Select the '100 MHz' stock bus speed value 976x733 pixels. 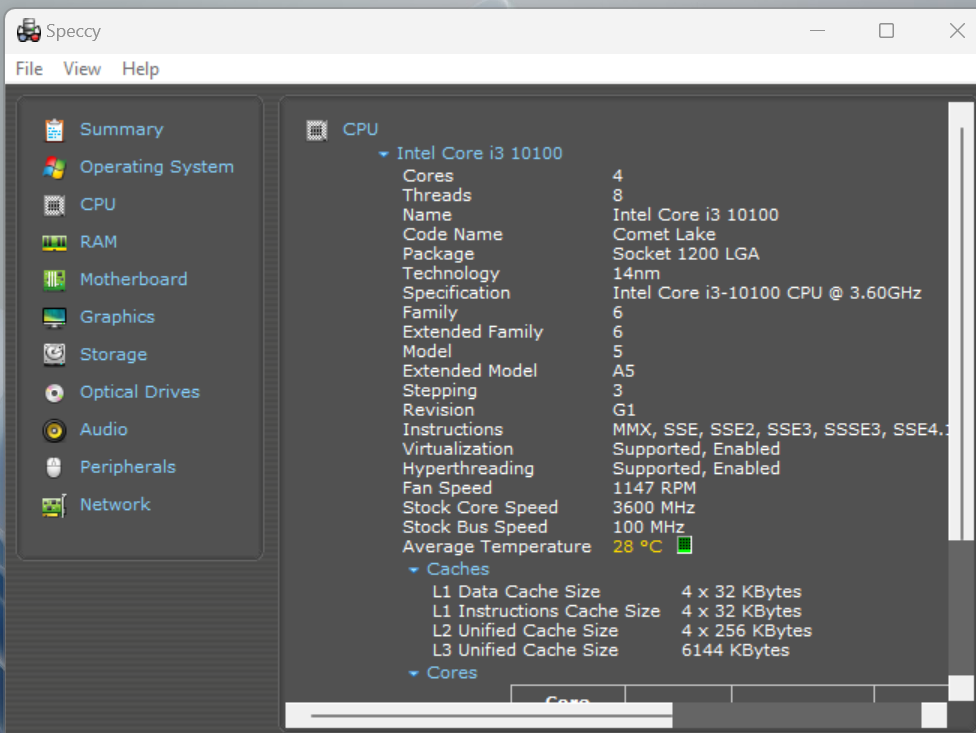649,527
